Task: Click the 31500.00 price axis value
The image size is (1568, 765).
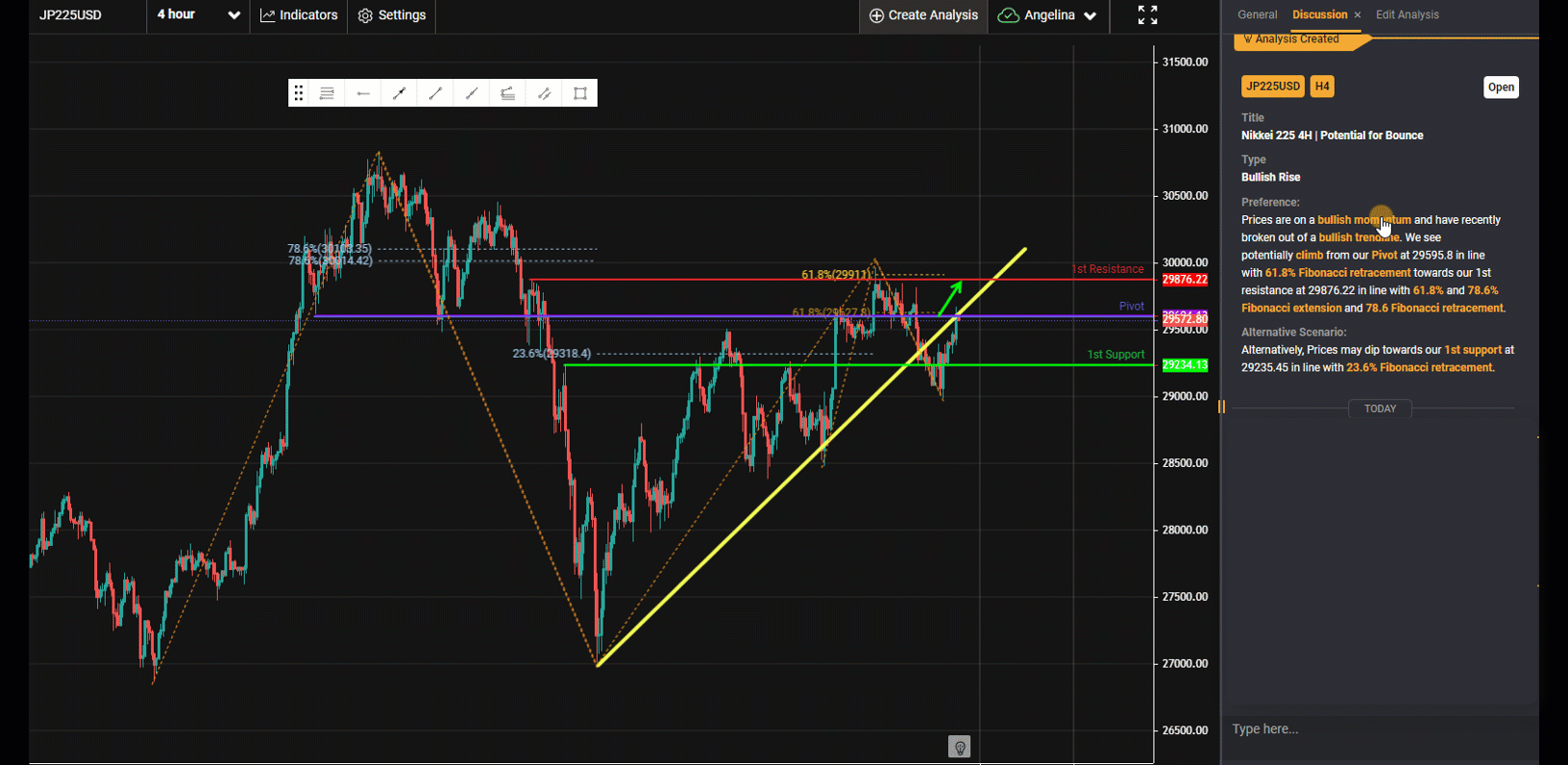Action: [x=1185, y=62]
